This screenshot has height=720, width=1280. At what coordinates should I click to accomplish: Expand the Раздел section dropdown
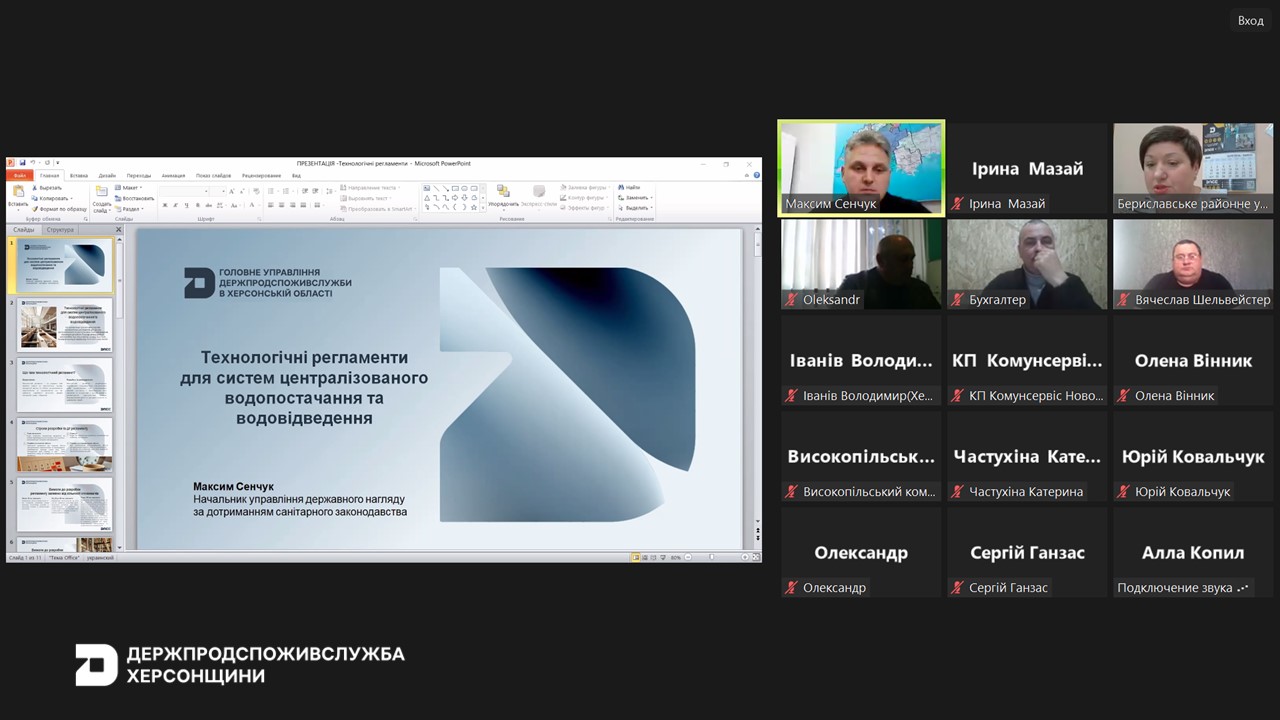[130, 209]
